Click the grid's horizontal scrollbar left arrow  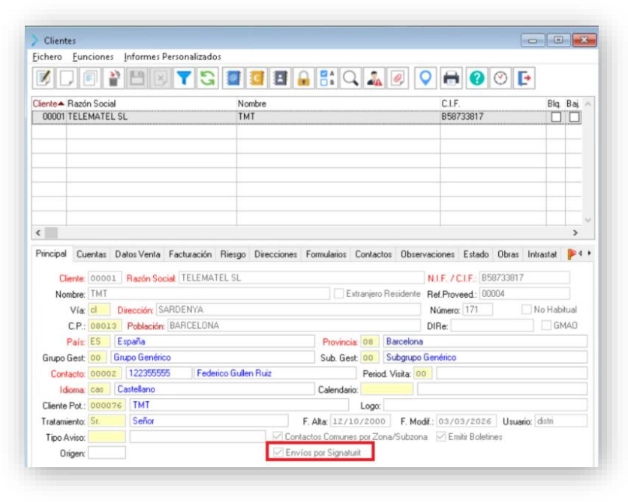38,232
